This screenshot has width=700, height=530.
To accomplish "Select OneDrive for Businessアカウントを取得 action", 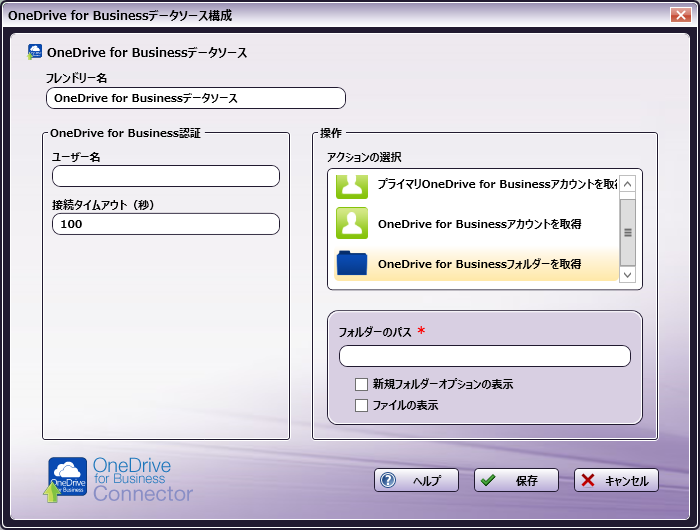I will (476, 223).
